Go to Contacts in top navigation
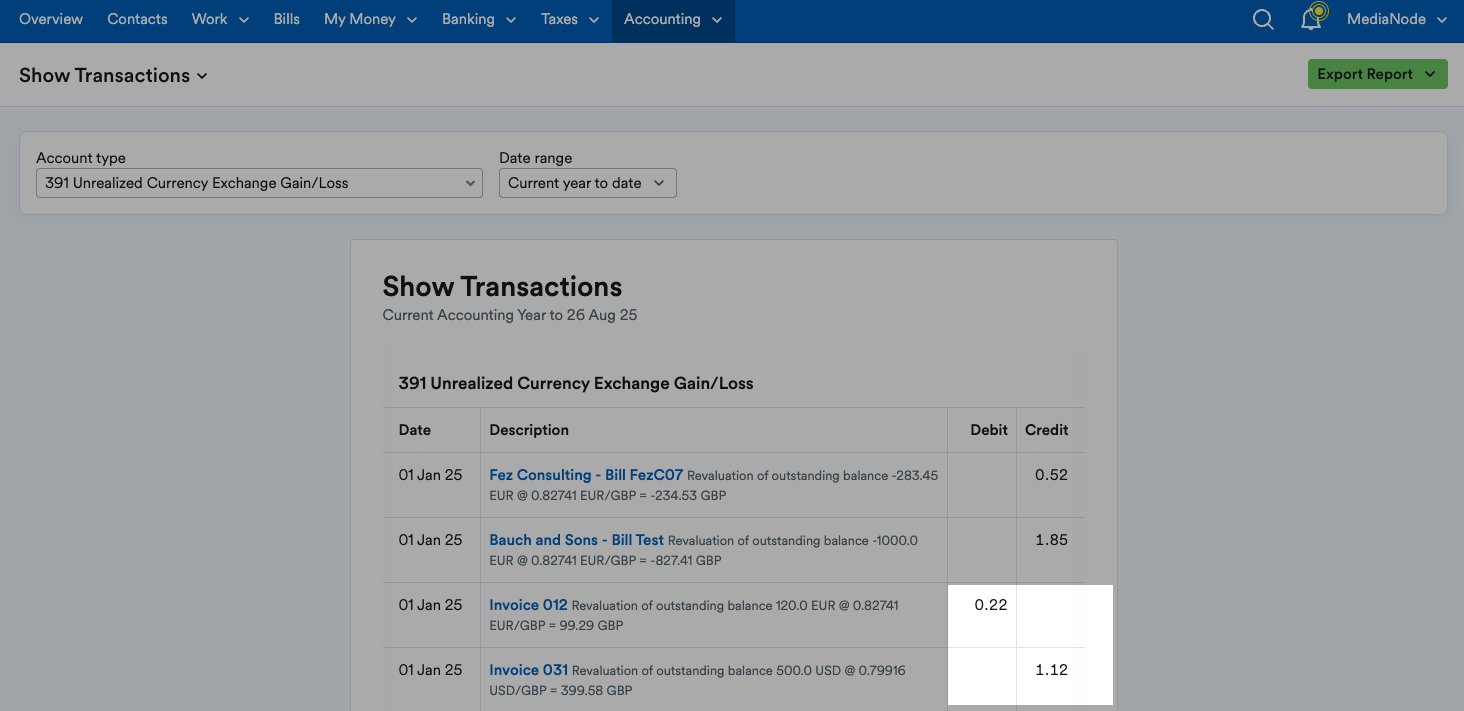This screenshot has width=1464, height=711. tap(137, 19)
